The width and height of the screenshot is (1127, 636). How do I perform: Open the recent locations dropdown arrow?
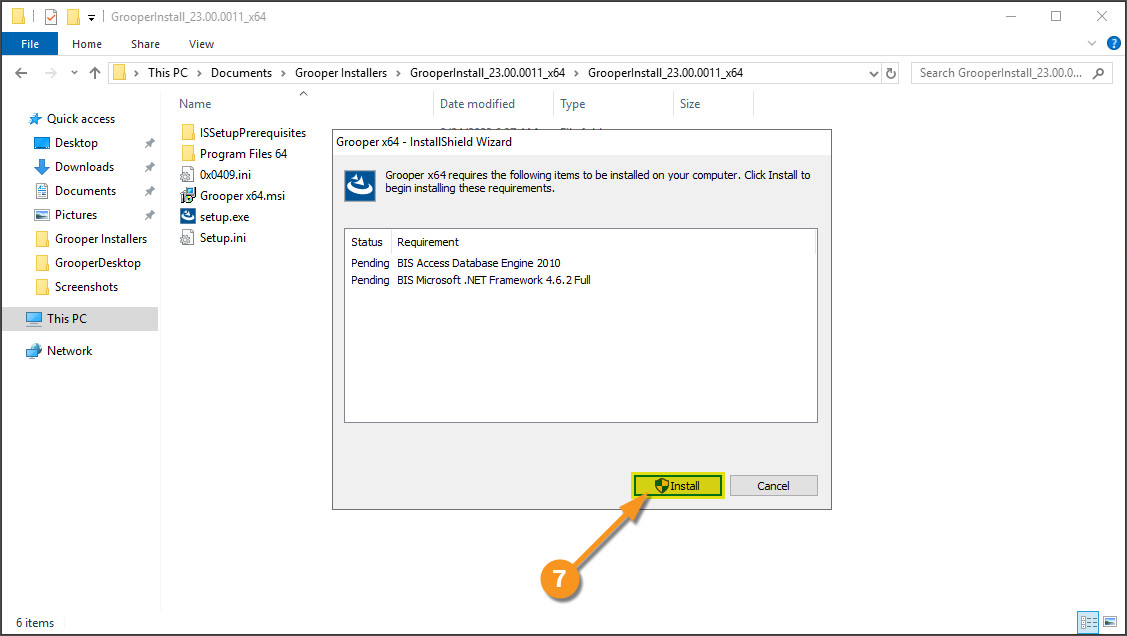(x=74, y=73)
